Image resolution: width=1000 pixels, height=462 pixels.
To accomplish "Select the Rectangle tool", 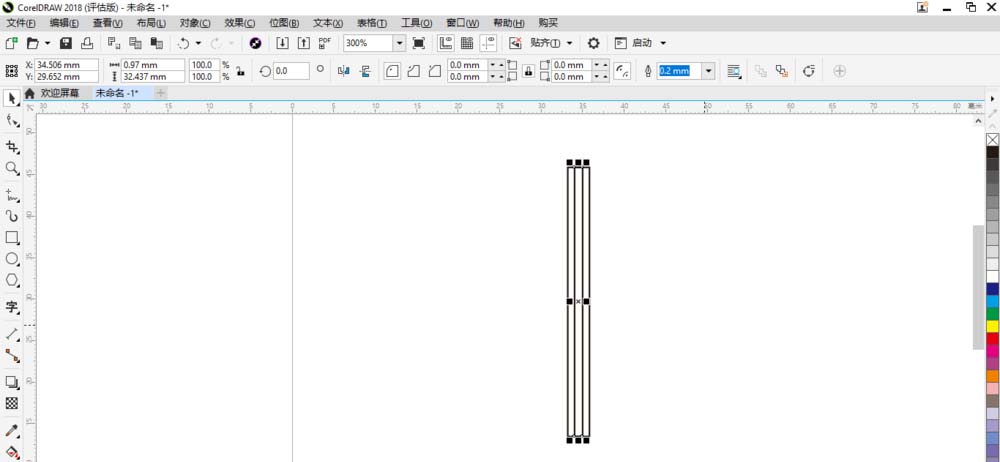I will tap(11, 237).
